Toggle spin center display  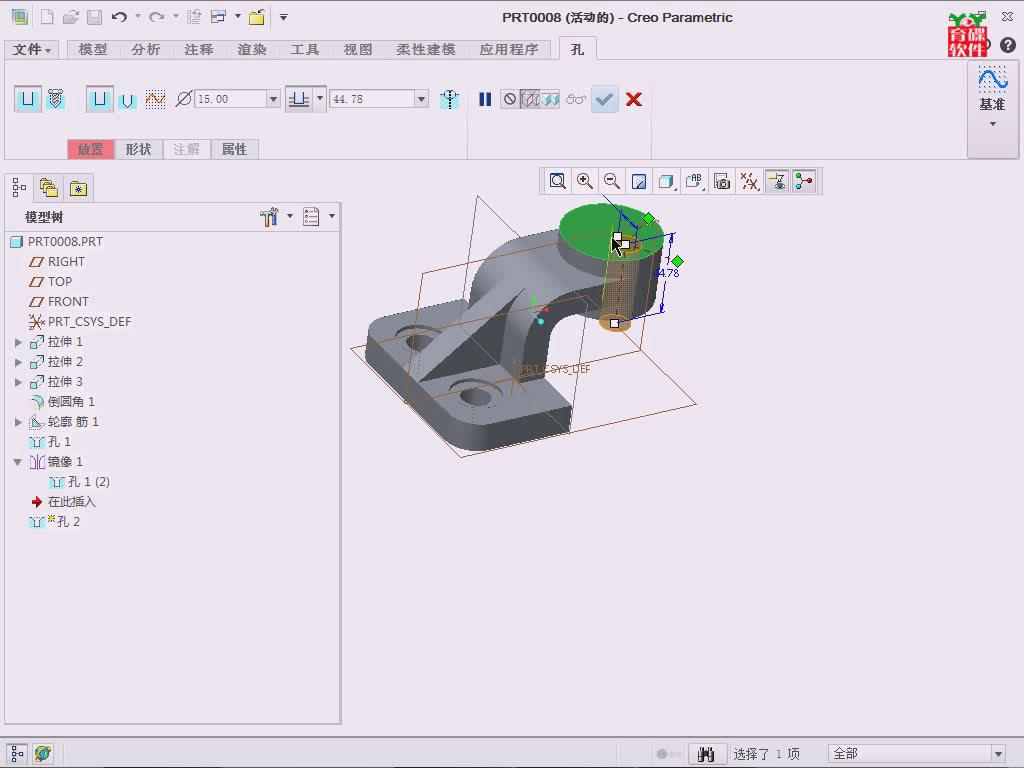click(x=804, y=182)
